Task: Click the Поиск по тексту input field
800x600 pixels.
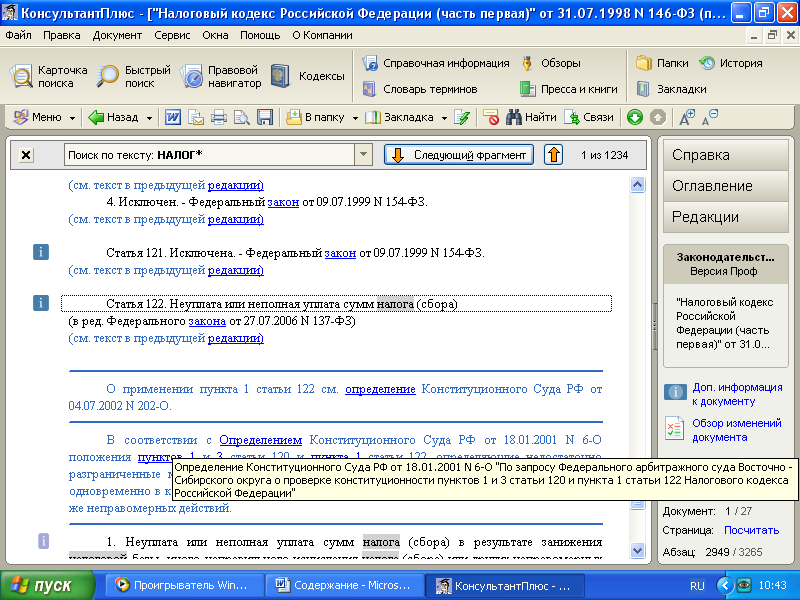Action: click(210, 155)
